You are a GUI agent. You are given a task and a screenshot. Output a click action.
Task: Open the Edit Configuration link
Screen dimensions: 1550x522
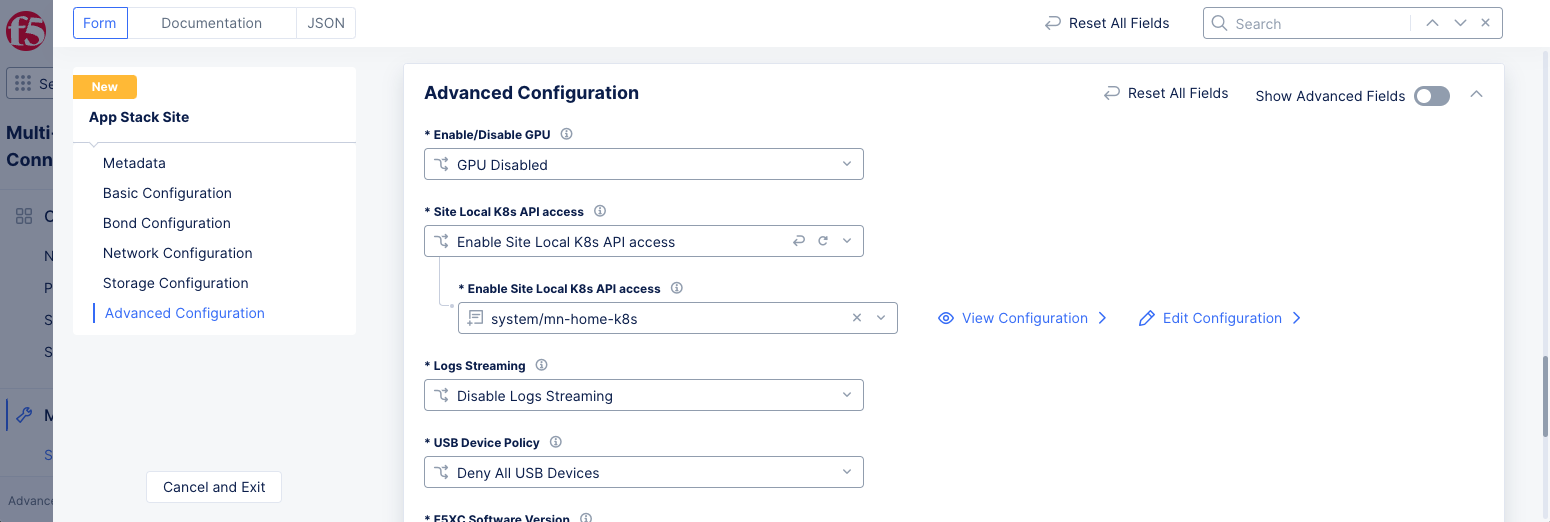click(1221, 318)
